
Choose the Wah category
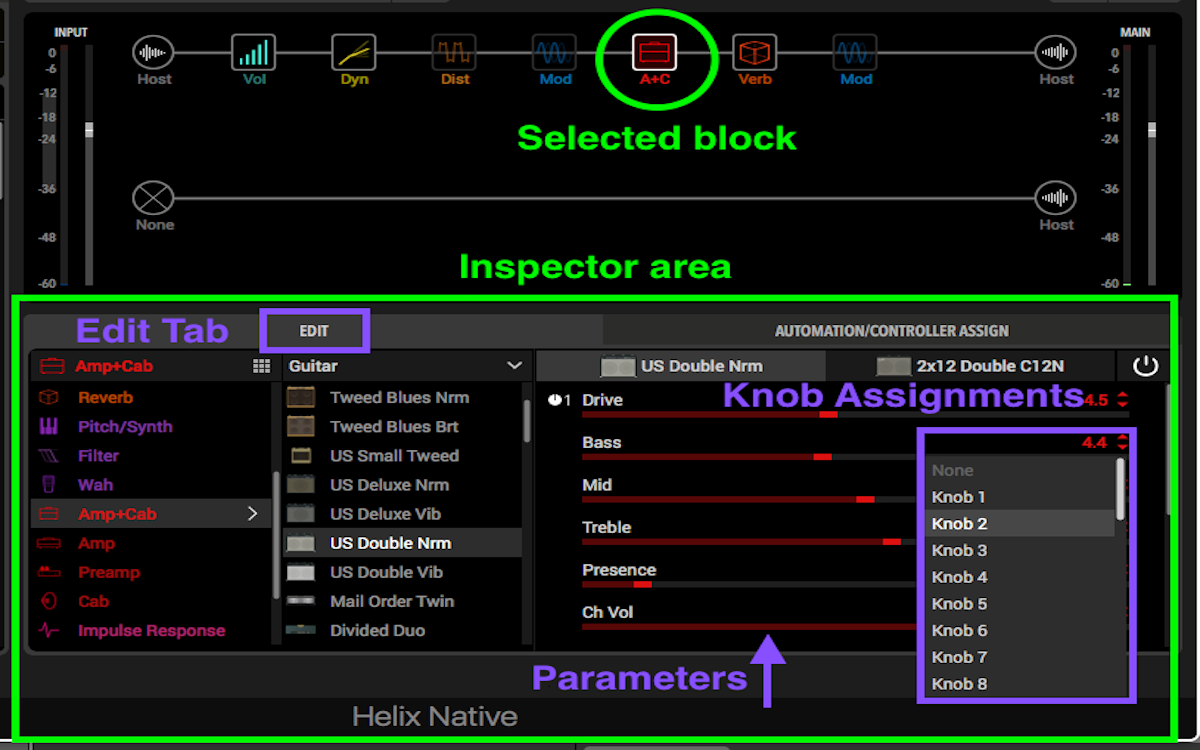click(x=151, y=485)
